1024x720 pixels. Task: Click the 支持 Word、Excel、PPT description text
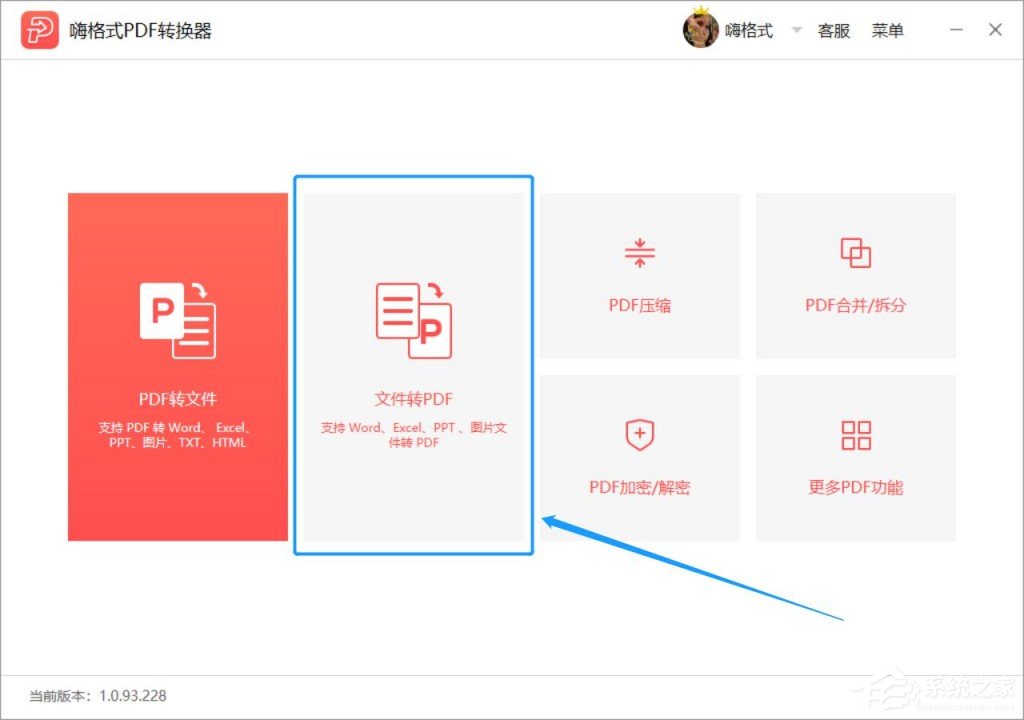tap(413, 435)
